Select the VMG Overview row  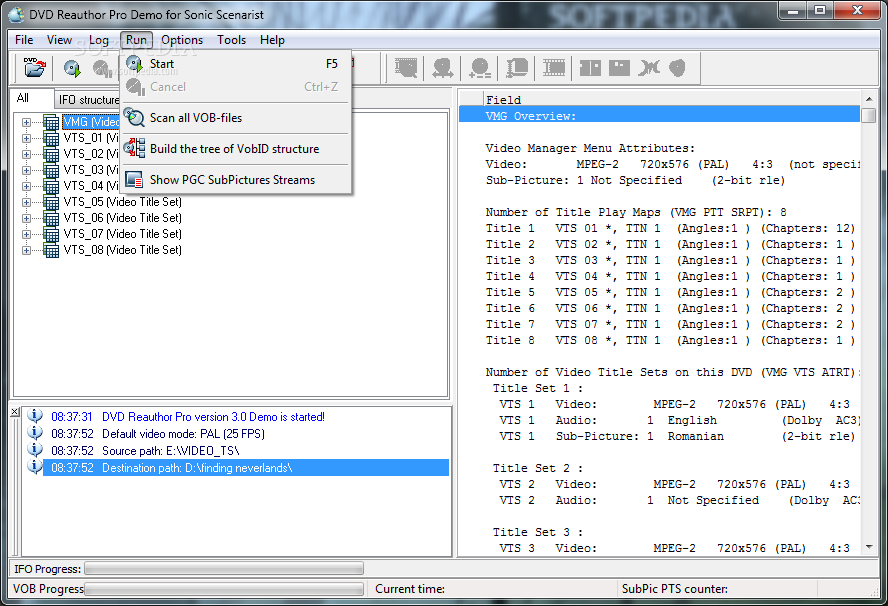click(659, 116)
